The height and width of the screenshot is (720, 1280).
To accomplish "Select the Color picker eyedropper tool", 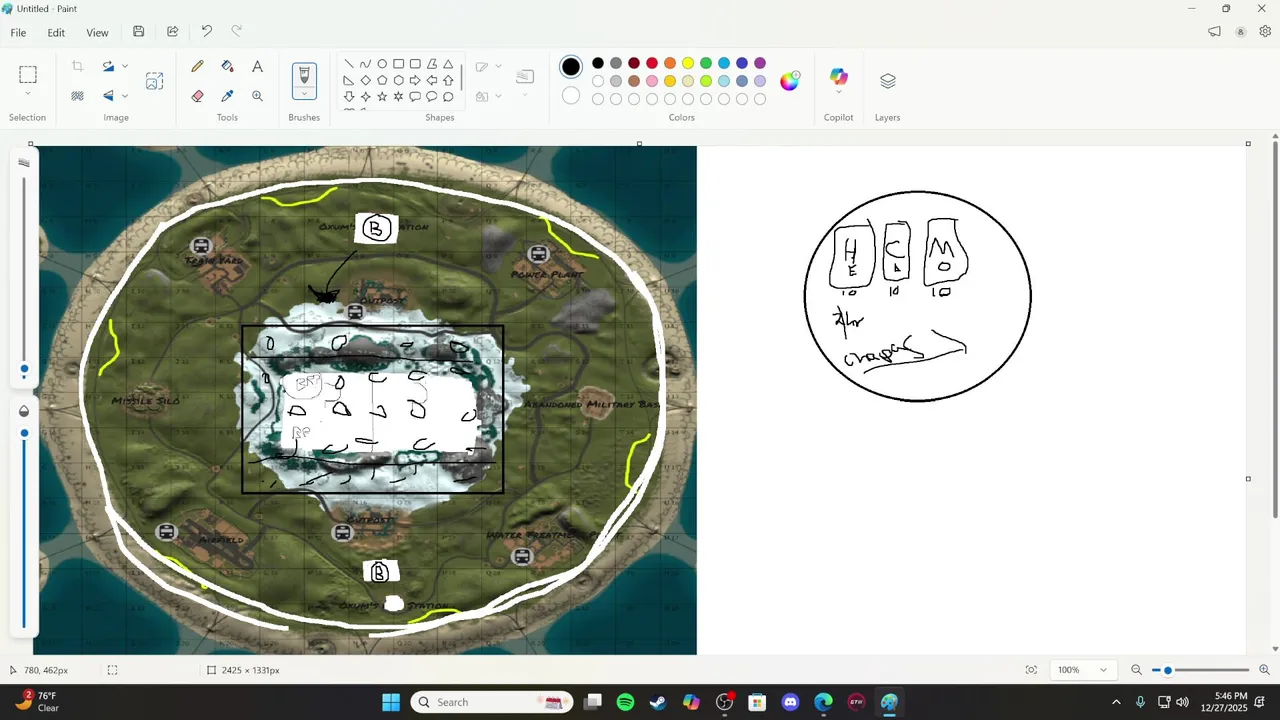I will (x=227, y=96).
